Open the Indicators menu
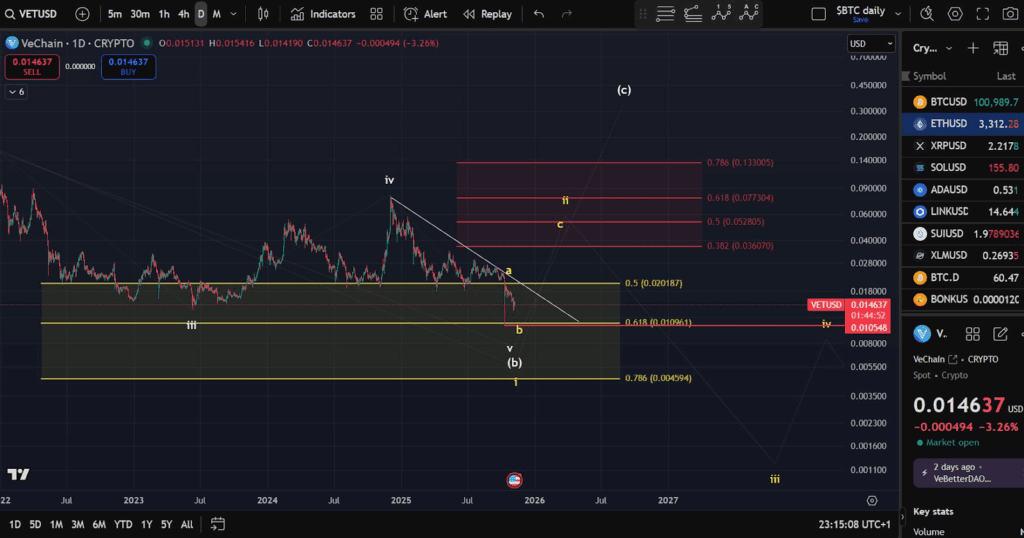1024x538 pixels. (323, 14)
